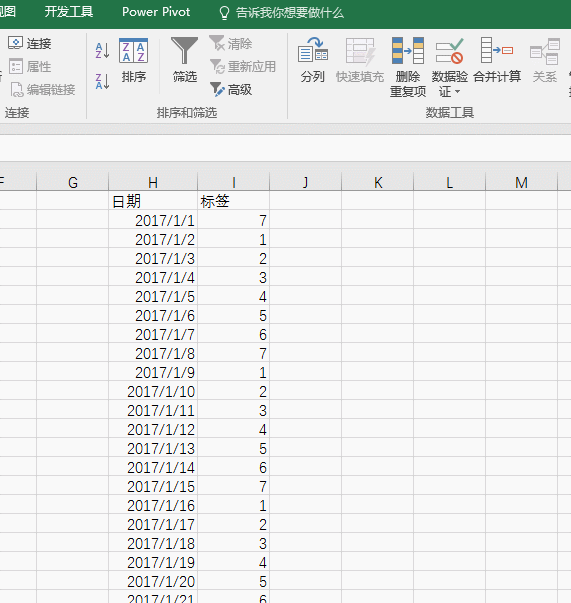
Task: Click 重新应用 reapply filter
Action: click(x=243, y=67)
